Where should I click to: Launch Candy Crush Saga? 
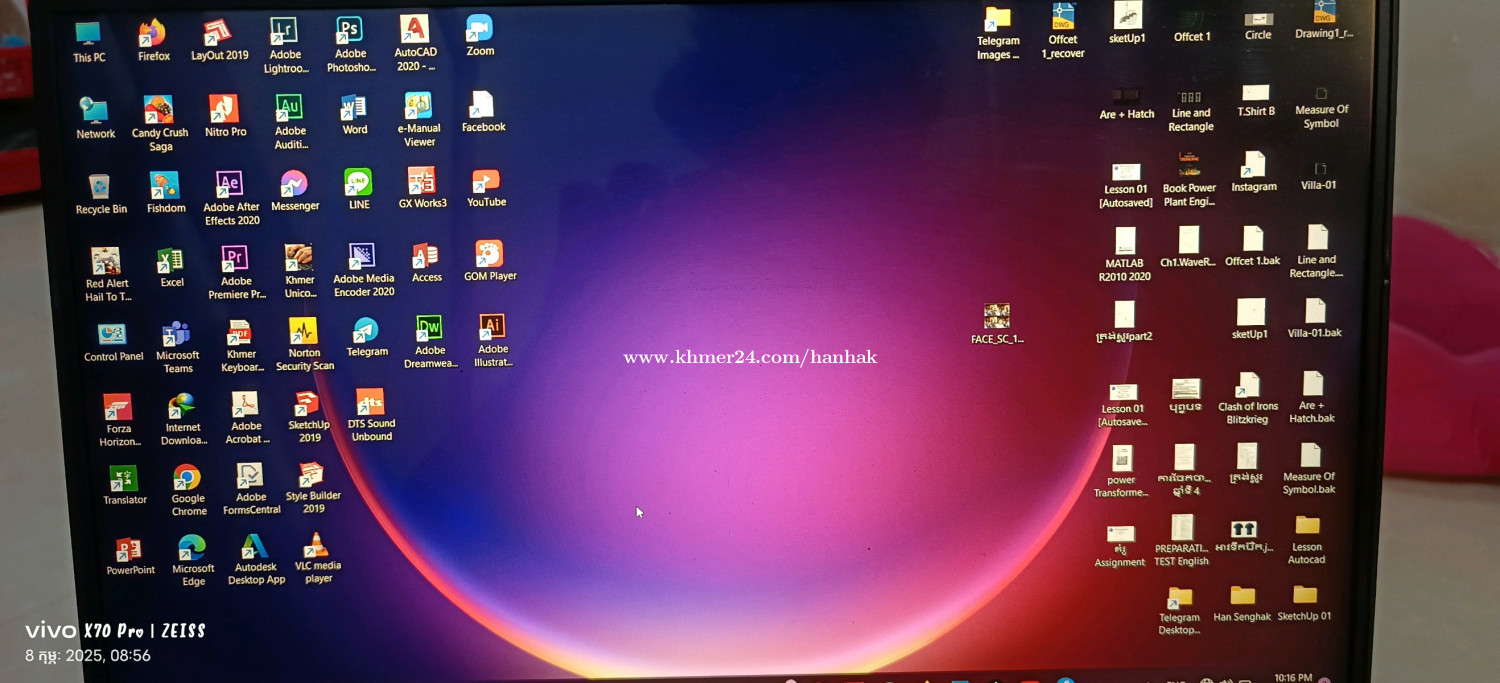[x=160, y=124]
